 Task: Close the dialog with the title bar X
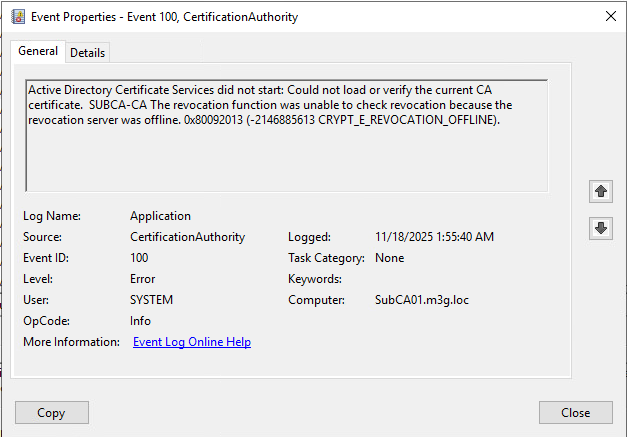[x=610, y=17]
